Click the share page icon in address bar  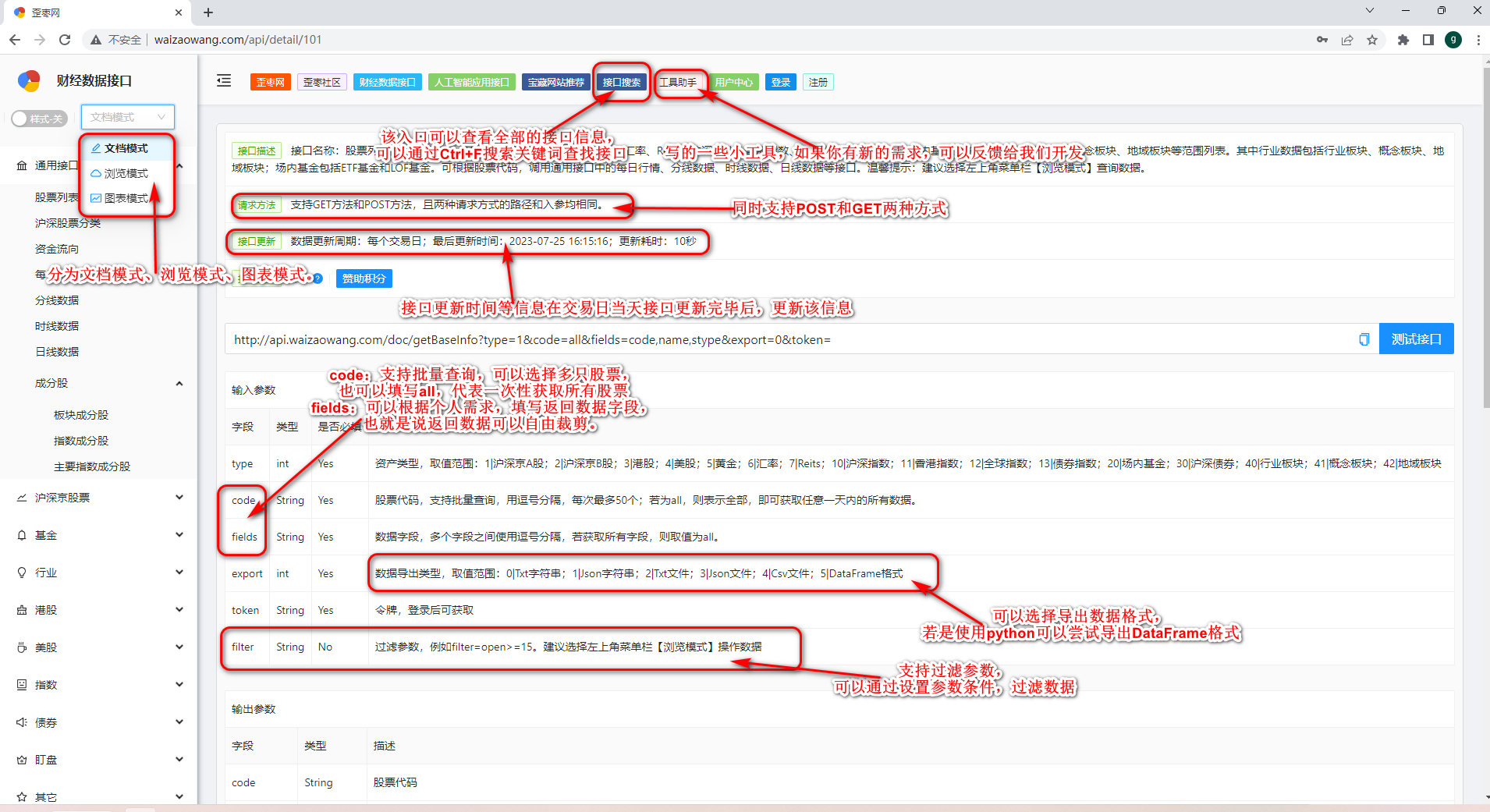1347,40
